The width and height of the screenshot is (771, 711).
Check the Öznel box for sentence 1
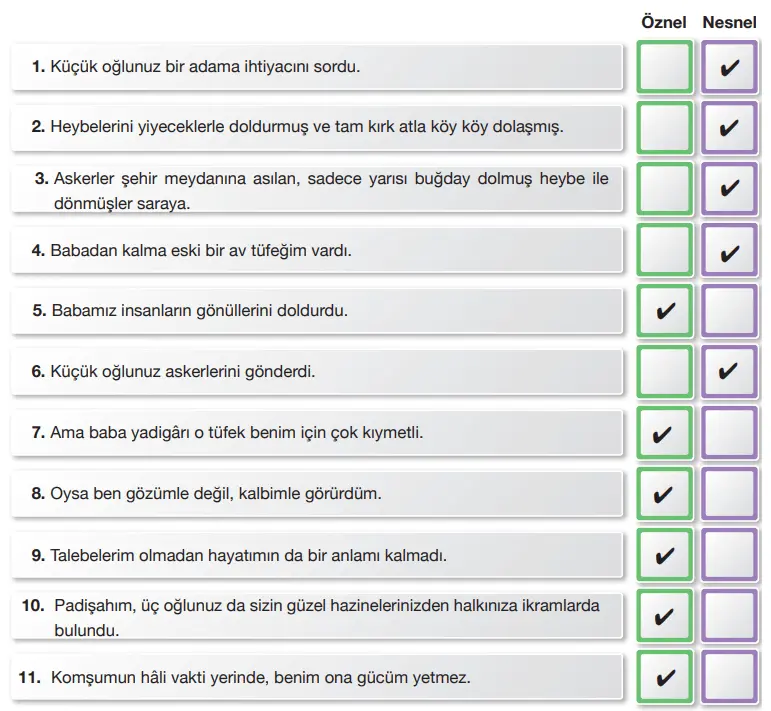tap(664, 68)
